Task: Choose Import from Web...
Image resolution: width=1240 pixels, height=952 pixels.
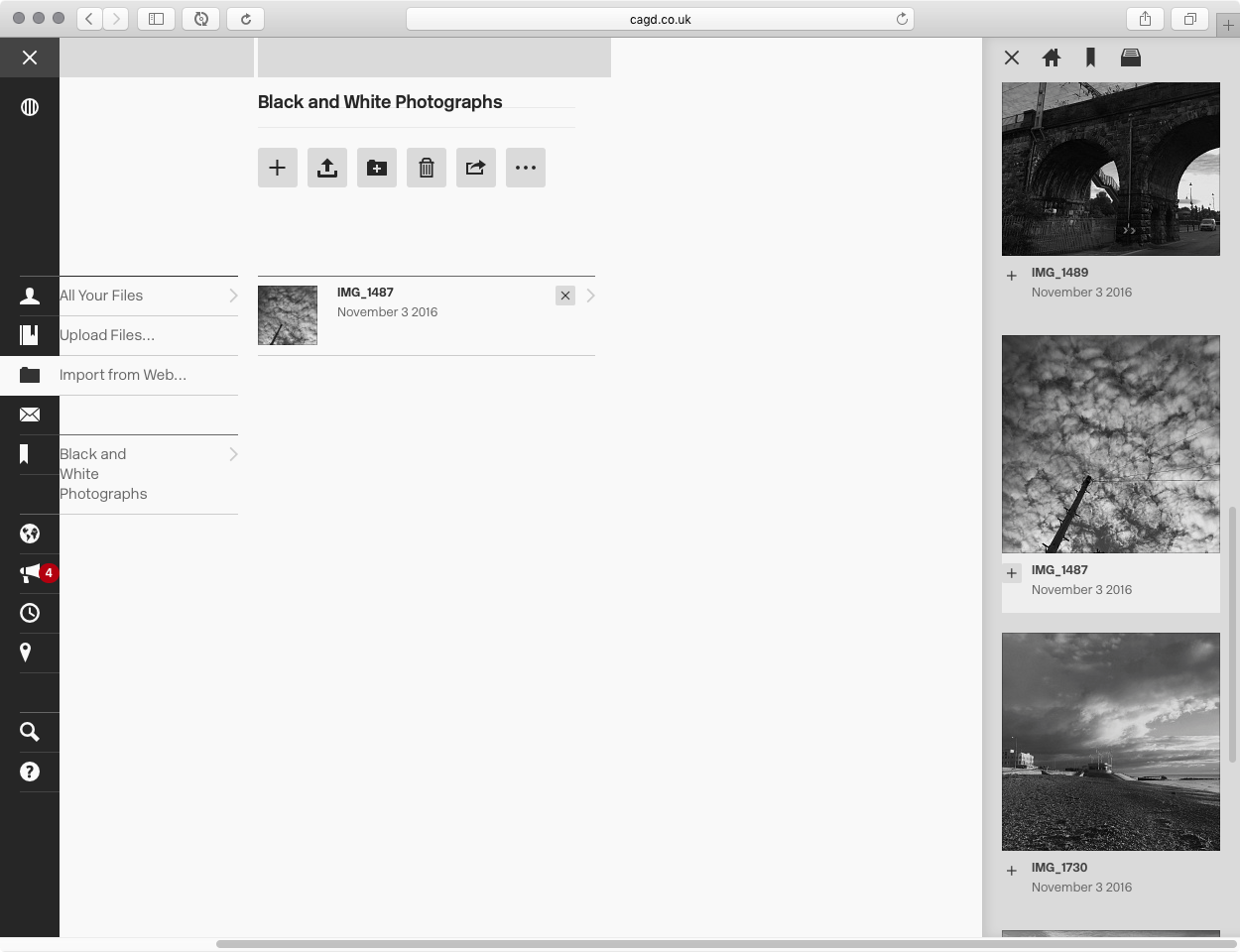Action: tap(123, 375)
